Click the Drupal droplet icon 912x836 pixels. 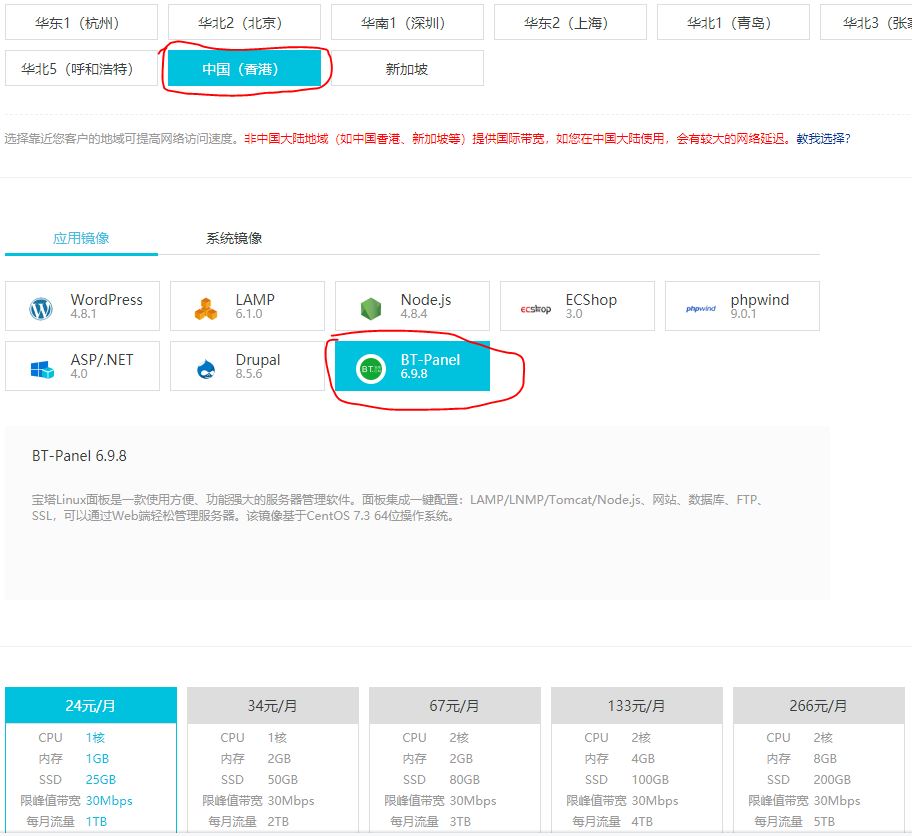tap(206, 369)
